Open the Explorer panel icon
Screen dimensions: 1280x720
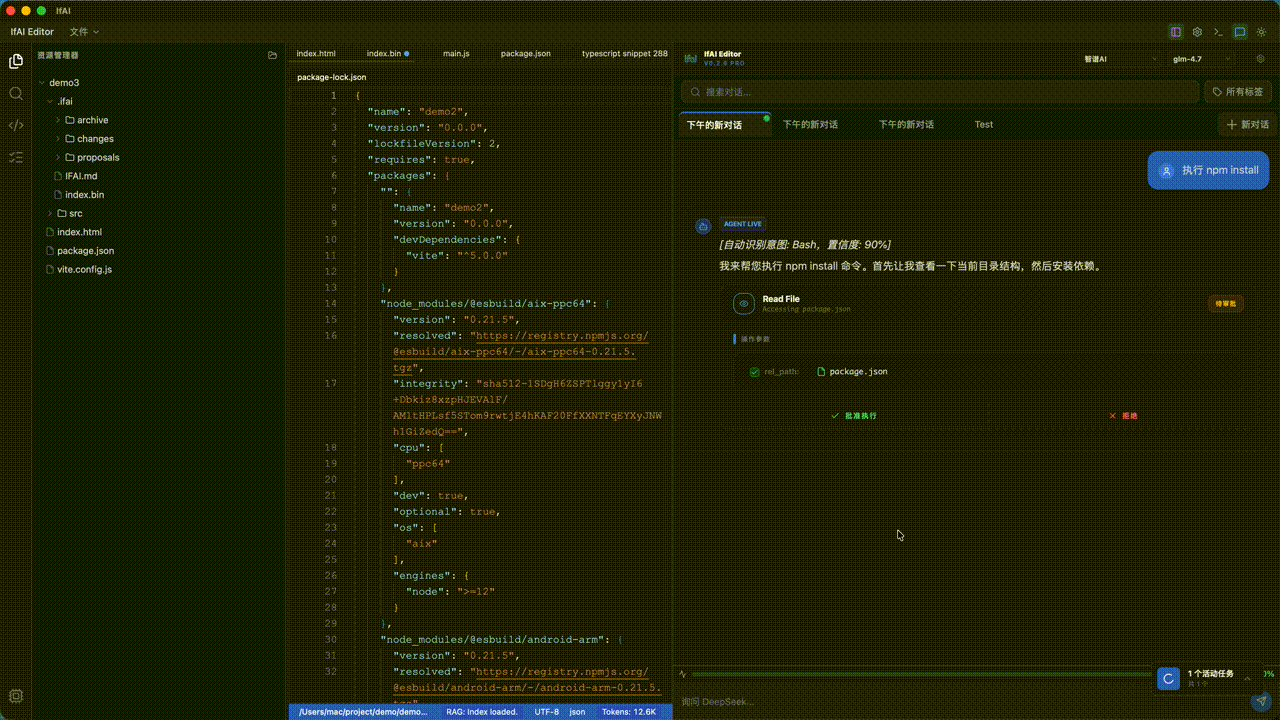(x=15, y=61)
